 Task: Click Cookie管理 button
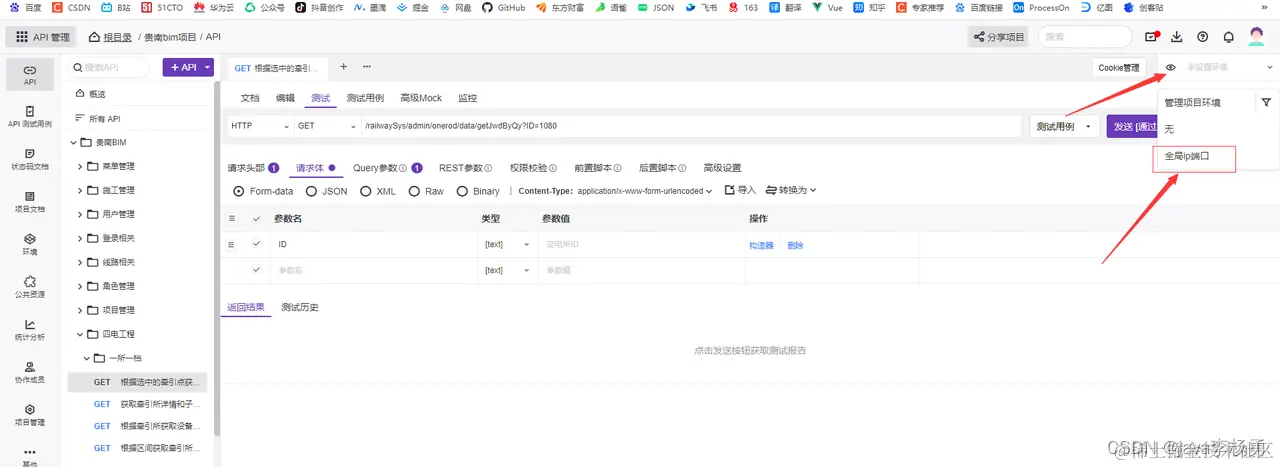coord(1118,68)
